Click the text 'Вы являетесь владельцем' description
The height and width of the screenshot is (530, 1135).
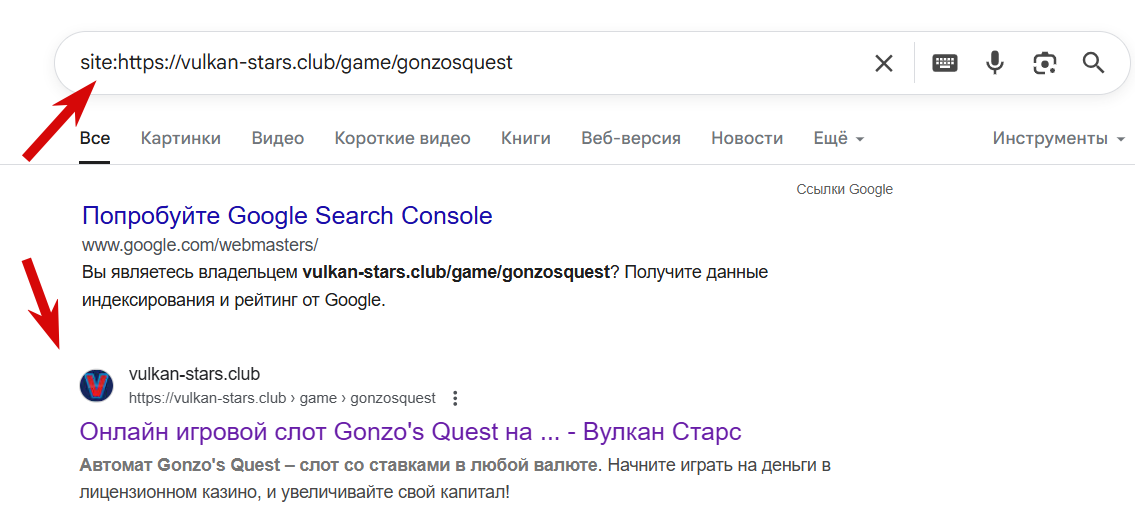pos(190,273)
